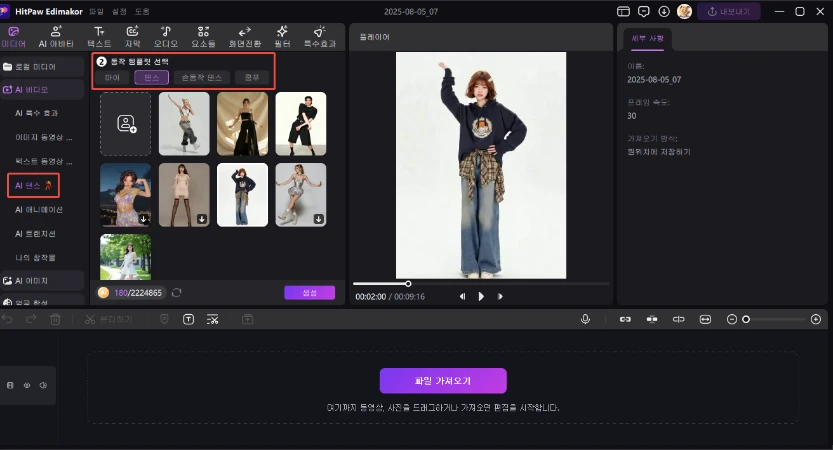Screen dimensions: 833x450
Task: Open the 자막 (Subtitles) tab
Action: tap(132, 37)
